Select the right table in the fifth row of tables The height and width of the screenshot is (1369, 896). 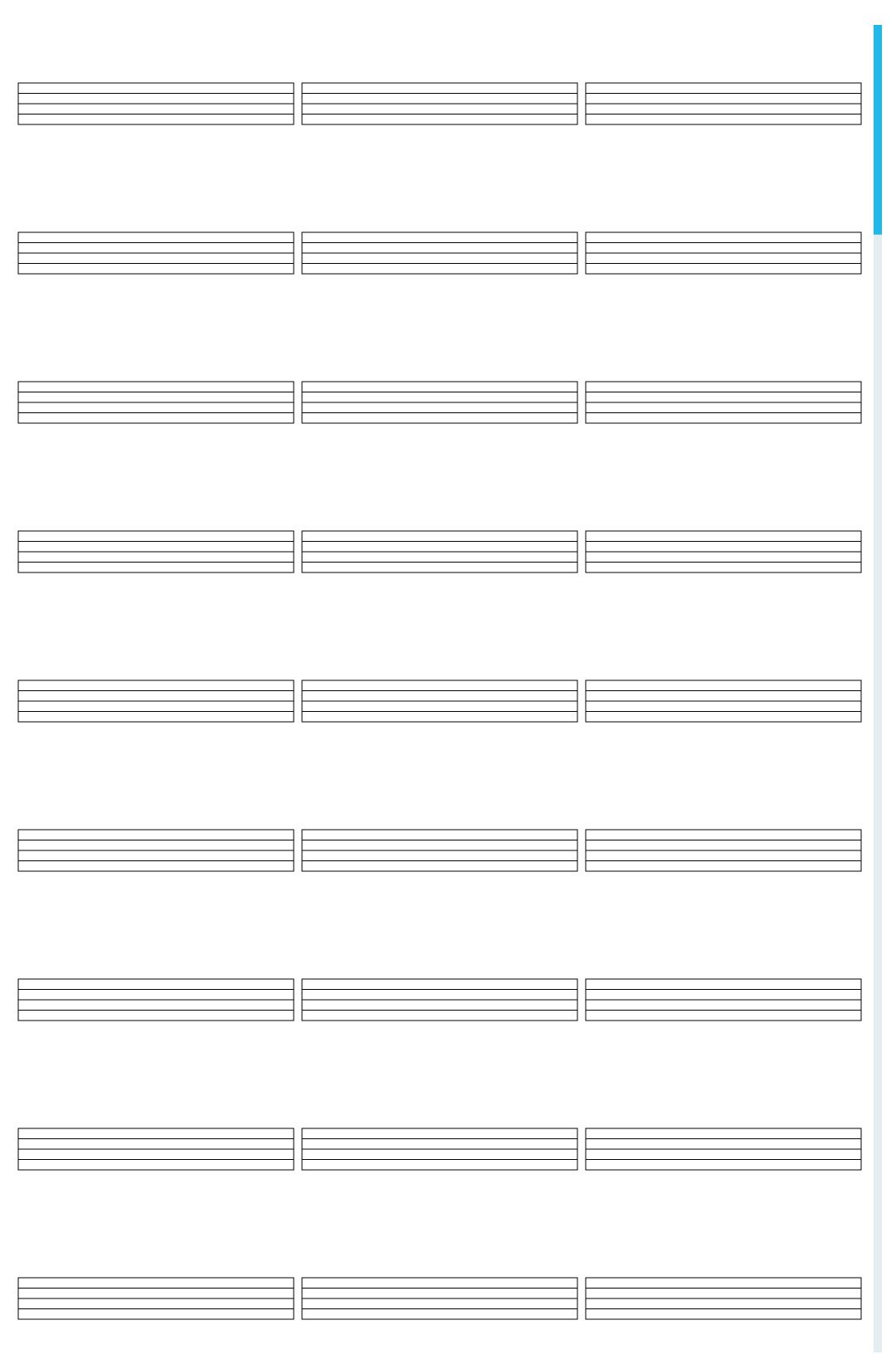pos(723,701)
